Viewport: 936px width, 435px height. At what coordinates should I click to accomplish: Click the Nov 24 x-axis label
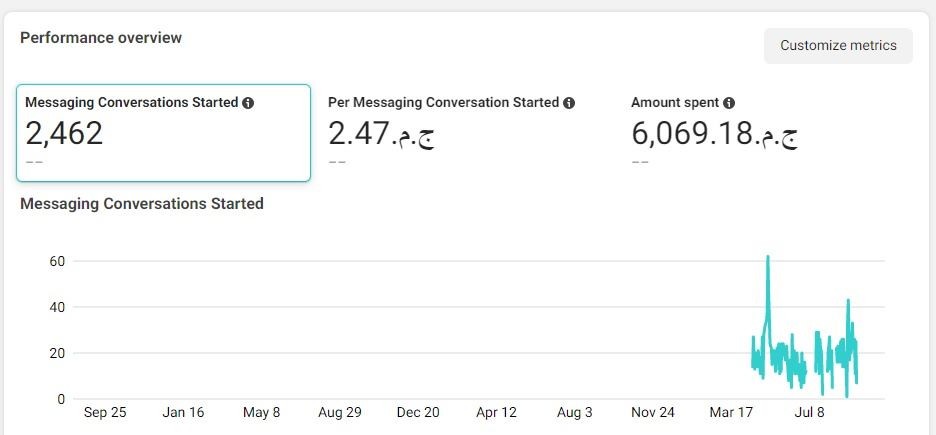click(x=652, y=412)
